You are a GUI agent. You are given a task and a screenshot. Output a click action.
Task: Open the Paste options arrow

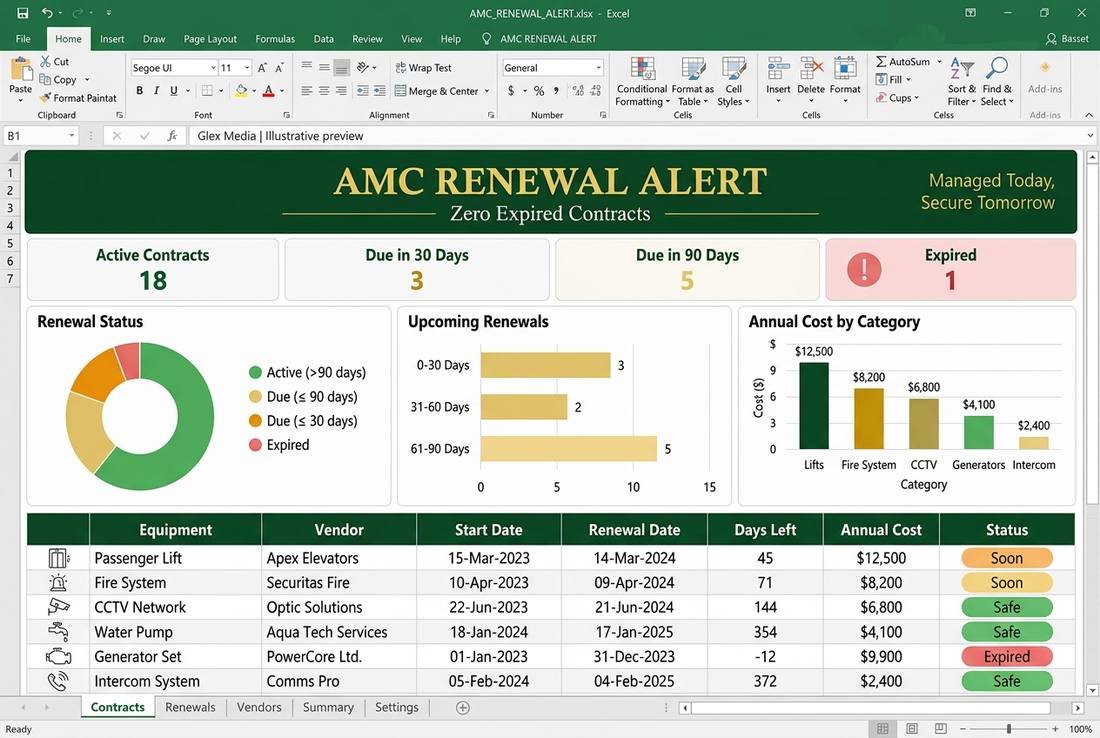[20, 100]
